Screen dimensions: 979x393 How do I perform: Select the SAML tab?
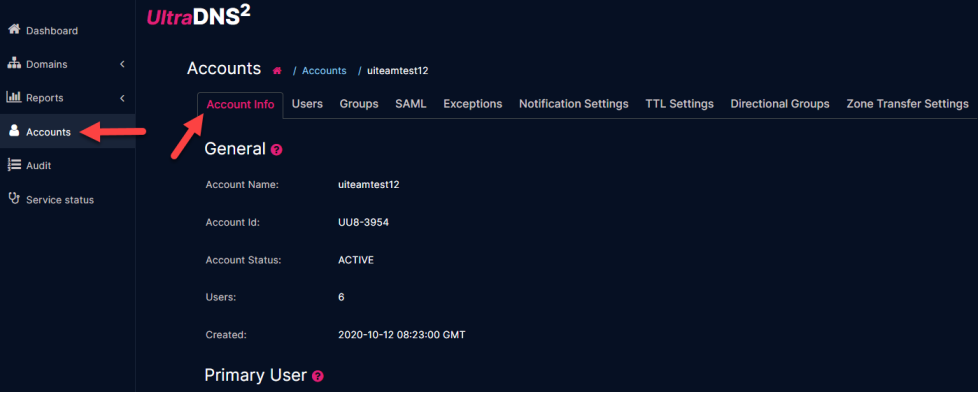(x=411, y=104)
